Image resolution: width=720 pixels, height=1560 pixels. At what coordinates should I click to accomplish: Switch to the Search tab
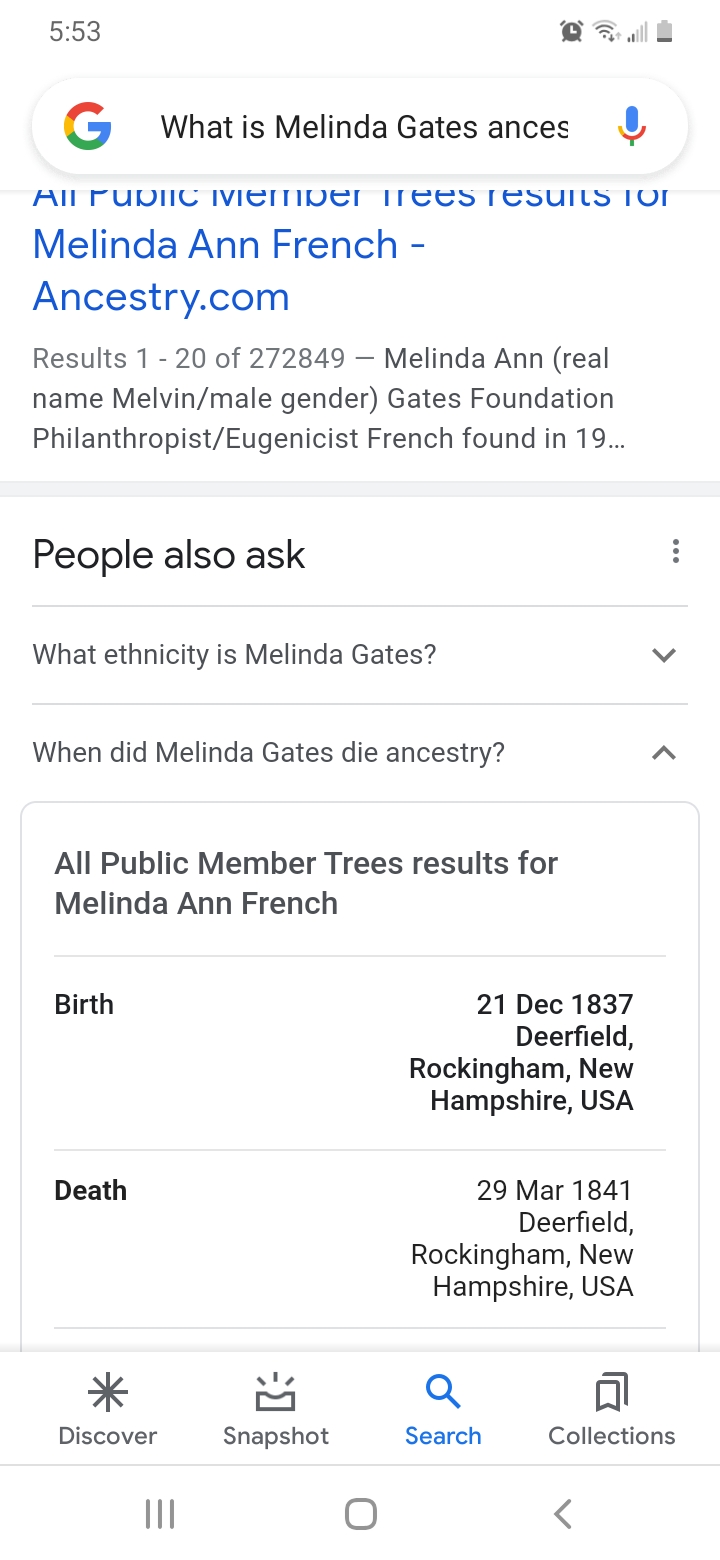pos(443,1410)
